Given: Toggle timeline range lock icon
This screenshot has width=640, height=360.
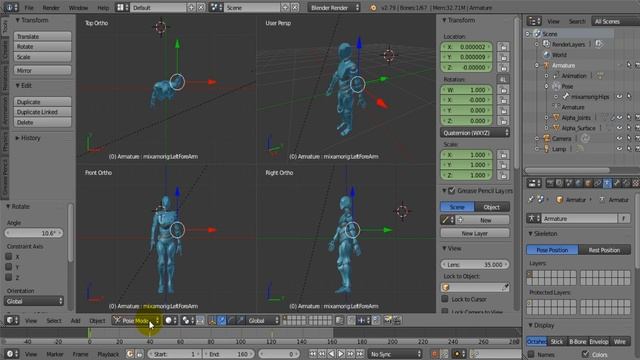Looking at the screenshot, I should pyautogui.click(x=139, y=354).
